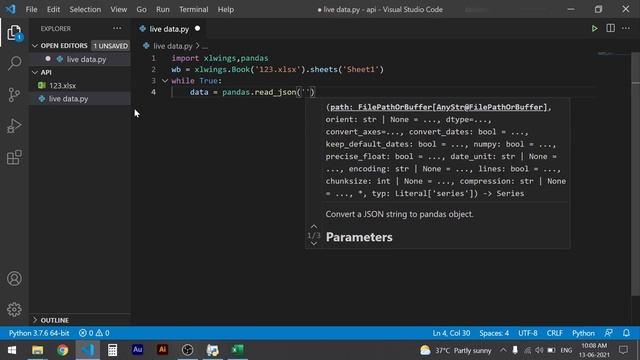Select Python 3.7.6 64-bit interpreter
Screen dimensions: 640x360
(x=39, y=333)
